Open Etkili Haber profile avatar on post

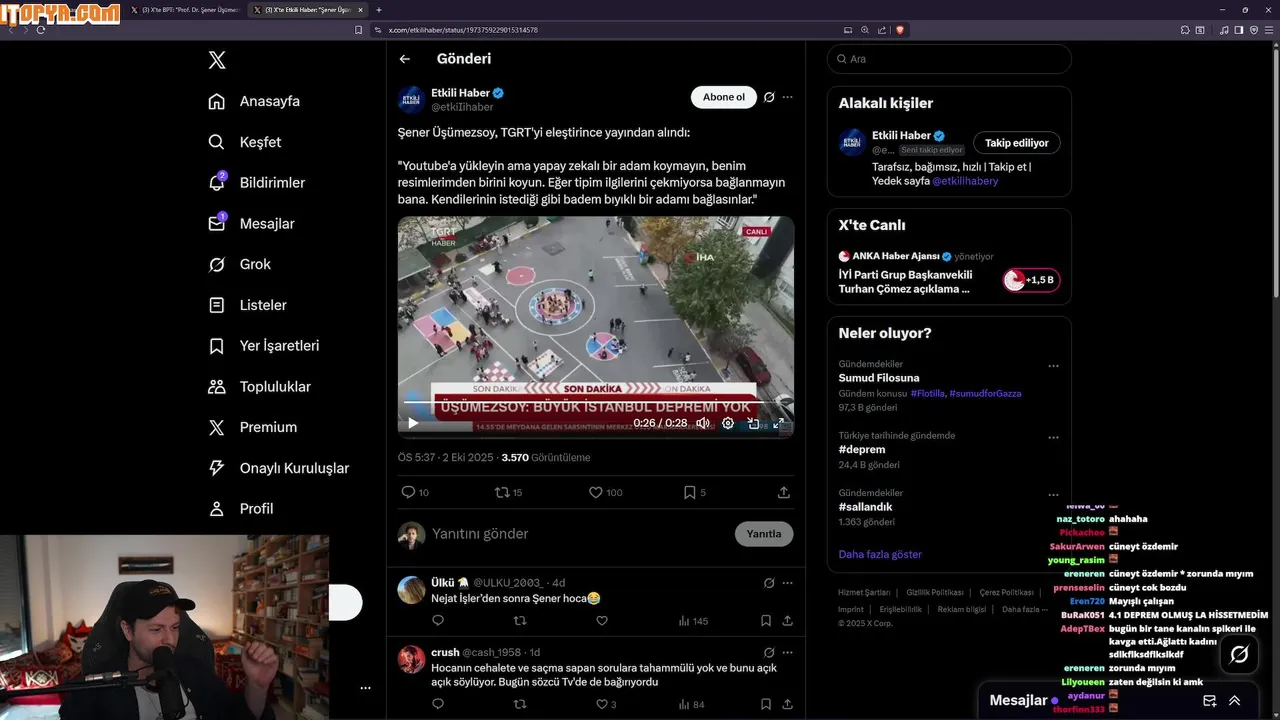[x=411, y=99]
